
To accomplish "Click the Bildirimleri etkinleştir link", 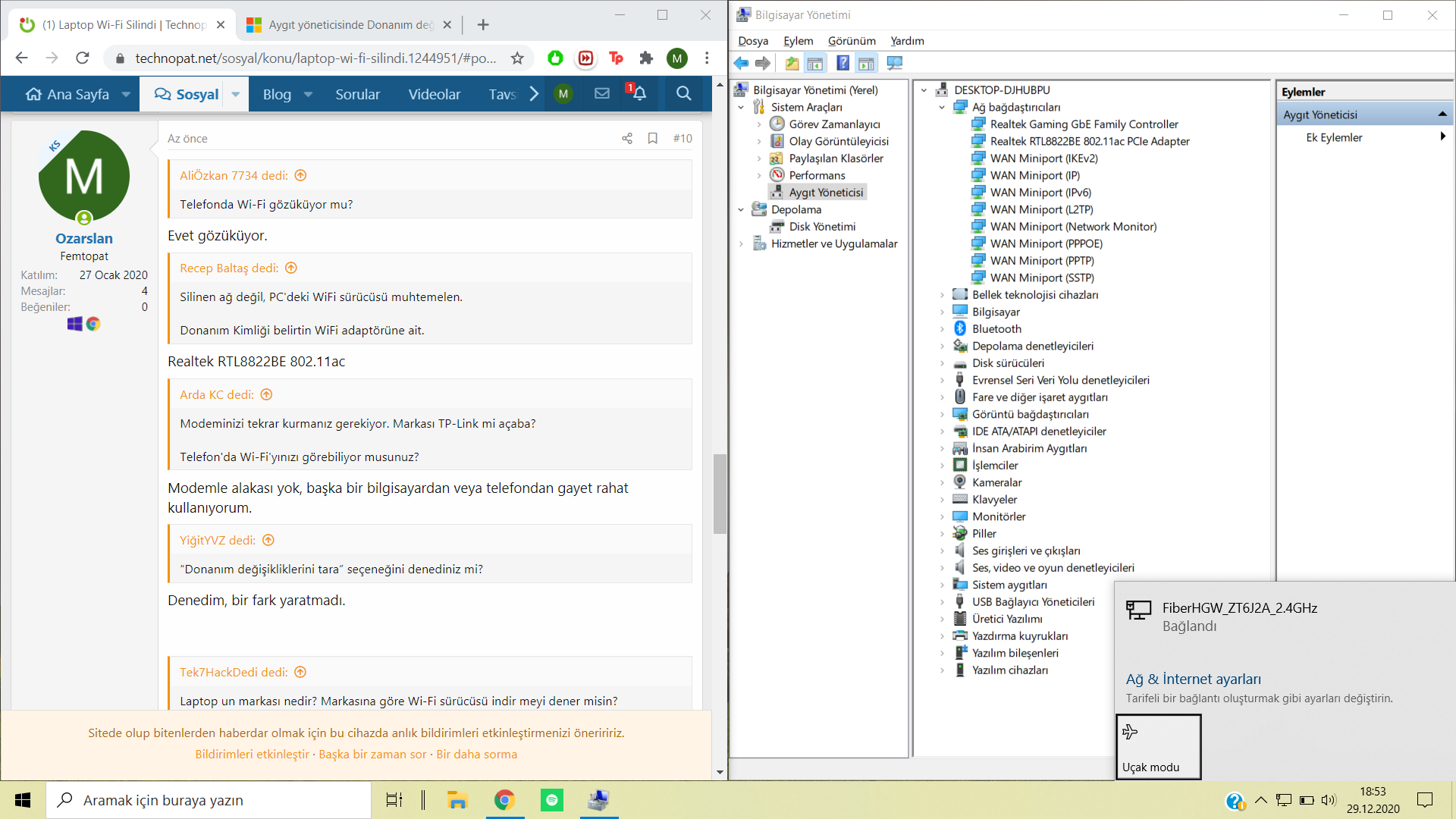I will pyautogui.click(x=252, y=755).
